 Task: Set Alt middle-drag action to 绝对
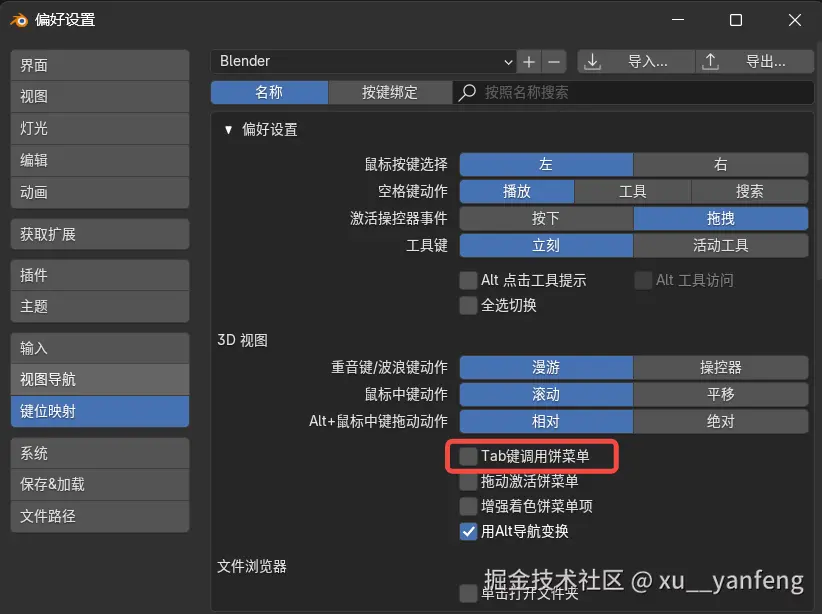pos(721,422)
